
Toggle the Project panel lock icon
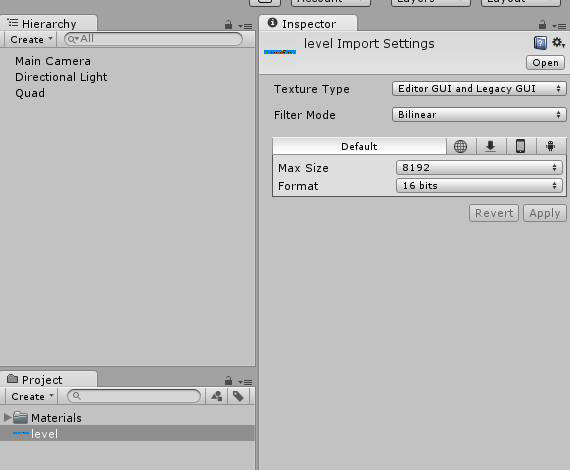tap(228, 381)
